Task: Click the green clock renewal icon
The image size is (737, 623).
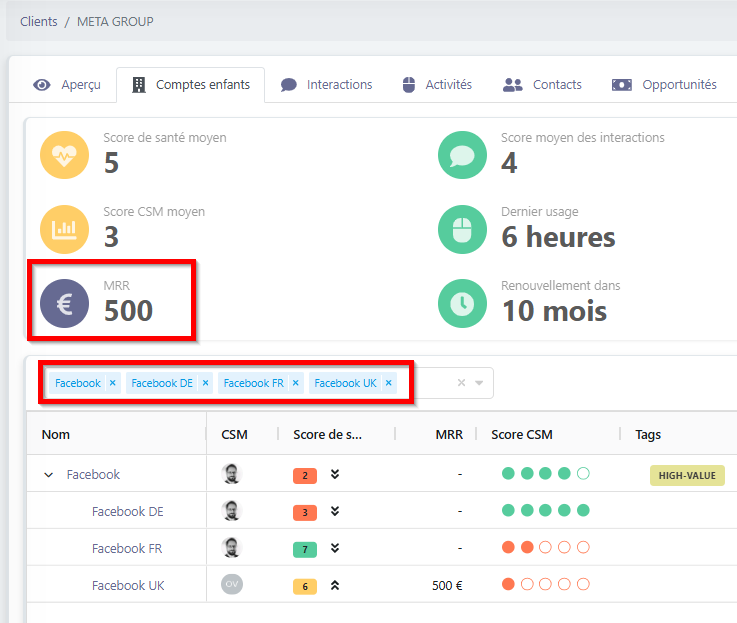Action: (x=462, y=303)
